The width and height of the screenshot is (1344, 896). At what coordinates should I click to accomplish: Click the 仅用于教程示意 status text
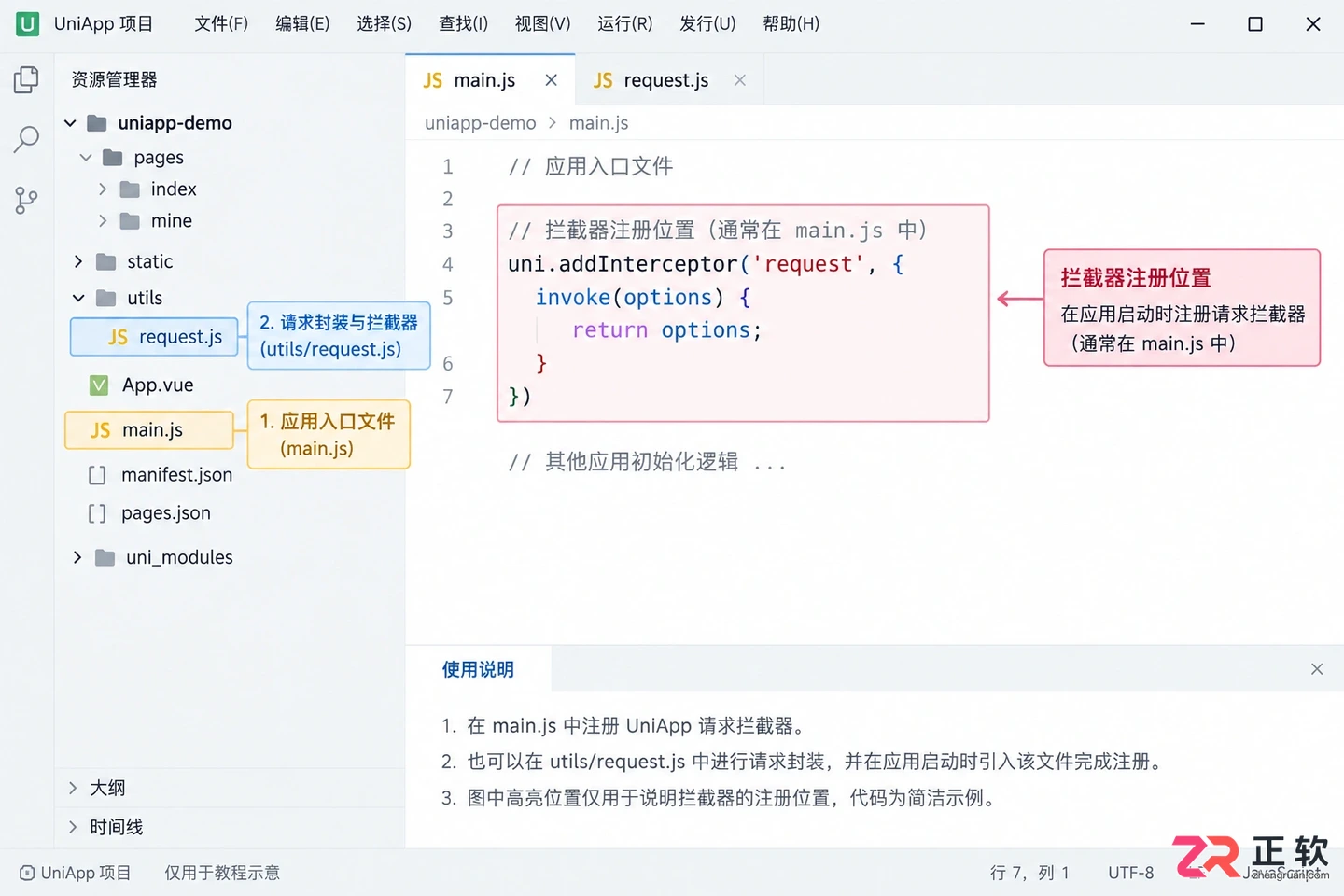click(x=222, y=874)
